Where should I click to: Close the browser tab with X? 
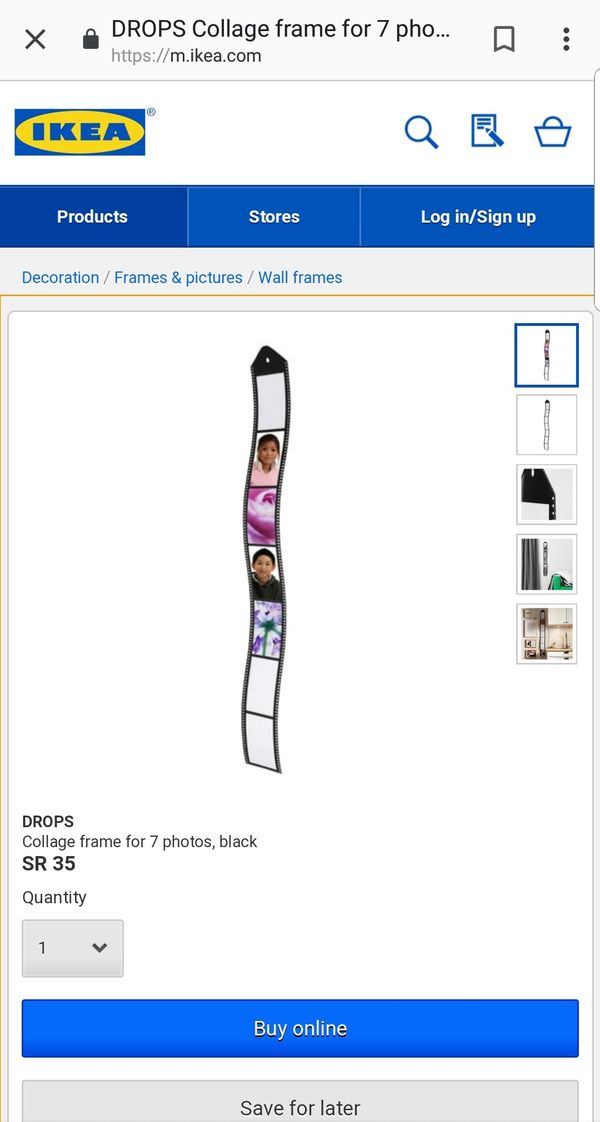[35, 39]
